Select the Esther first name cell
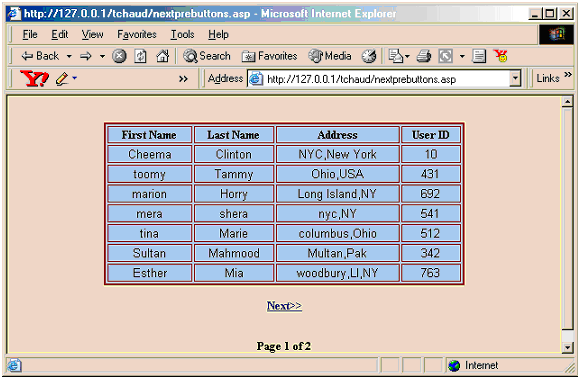Viewport: 581px width, 379px height. coord(149,273)
